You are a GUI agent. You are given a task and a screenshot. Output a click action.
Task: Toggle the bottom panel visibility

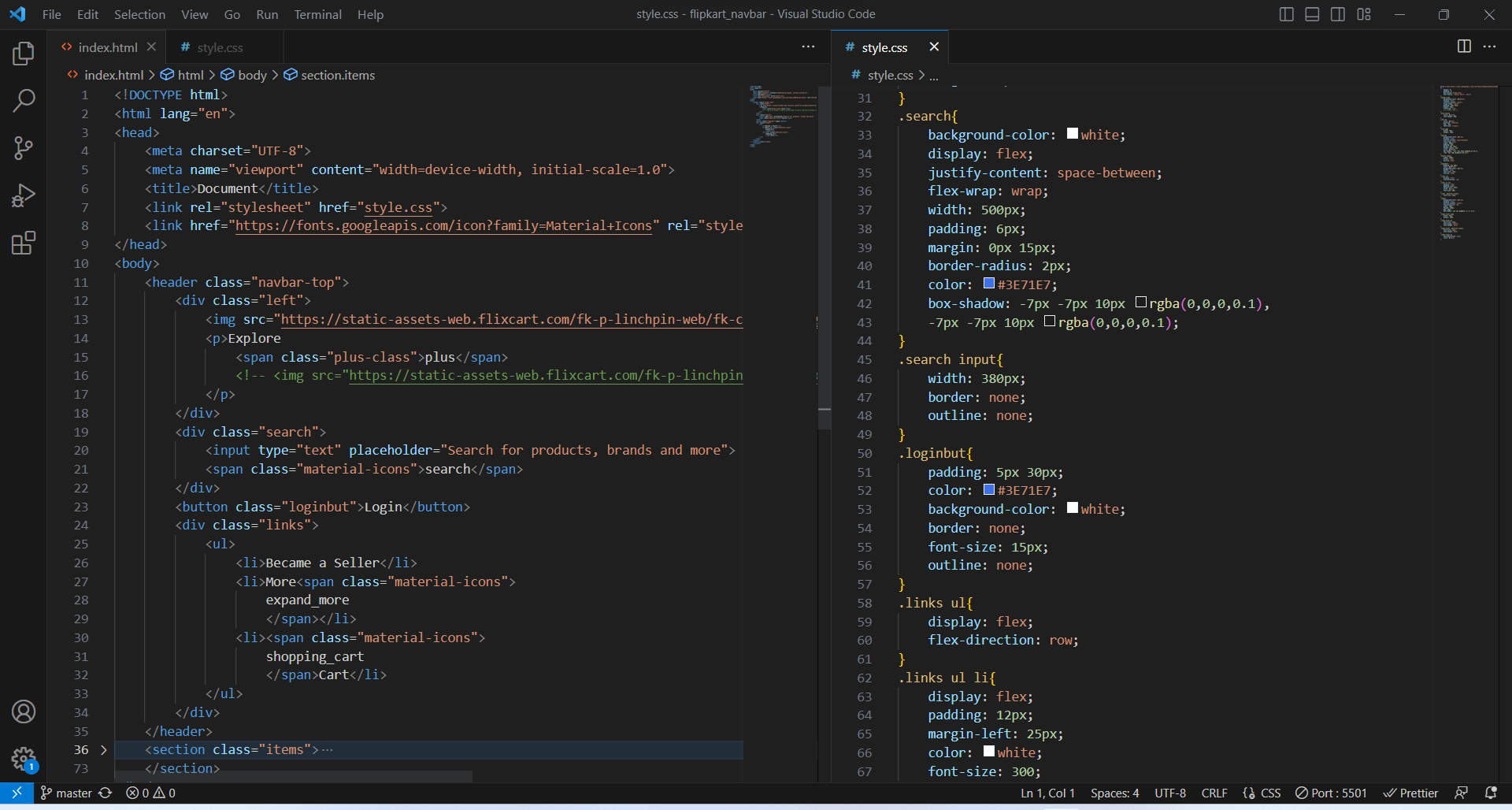(x=1311, y=13)
